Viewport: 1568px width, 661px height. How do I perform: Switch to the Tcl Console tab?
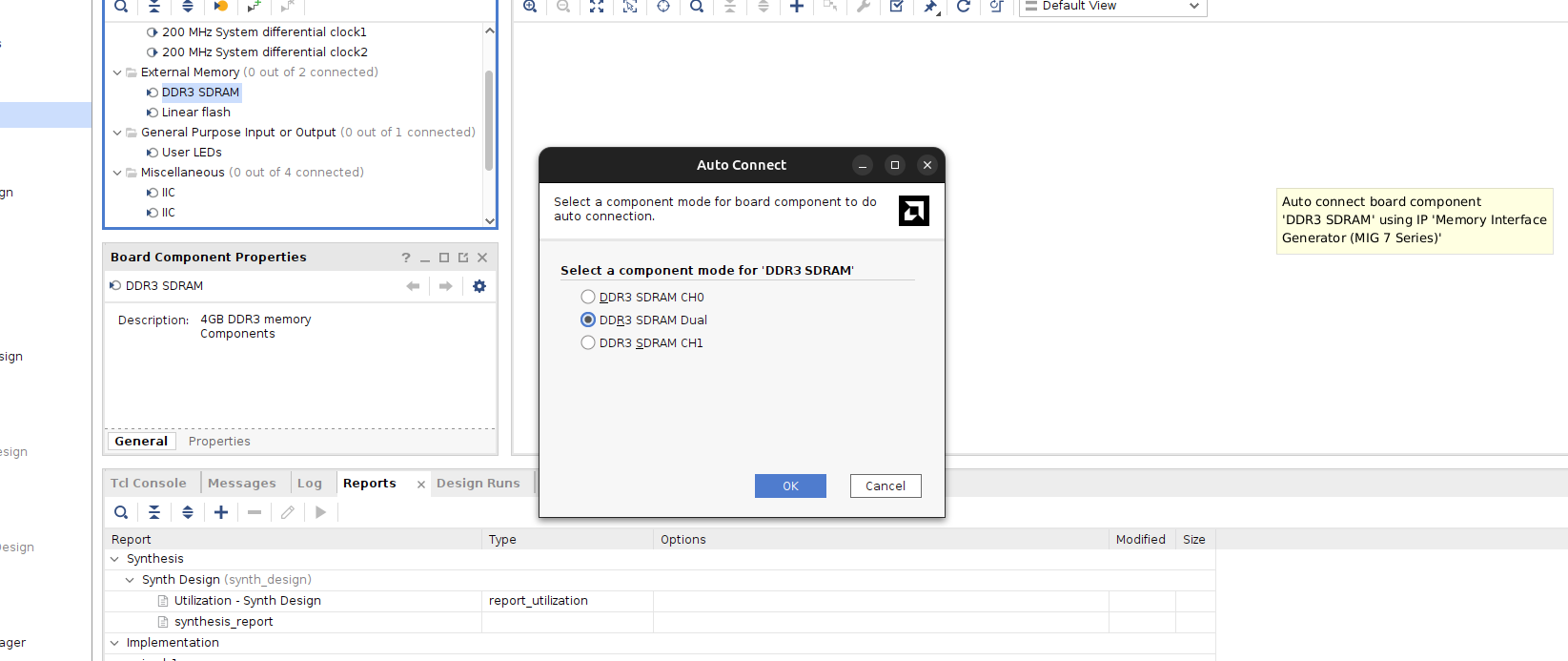[149, 484]
